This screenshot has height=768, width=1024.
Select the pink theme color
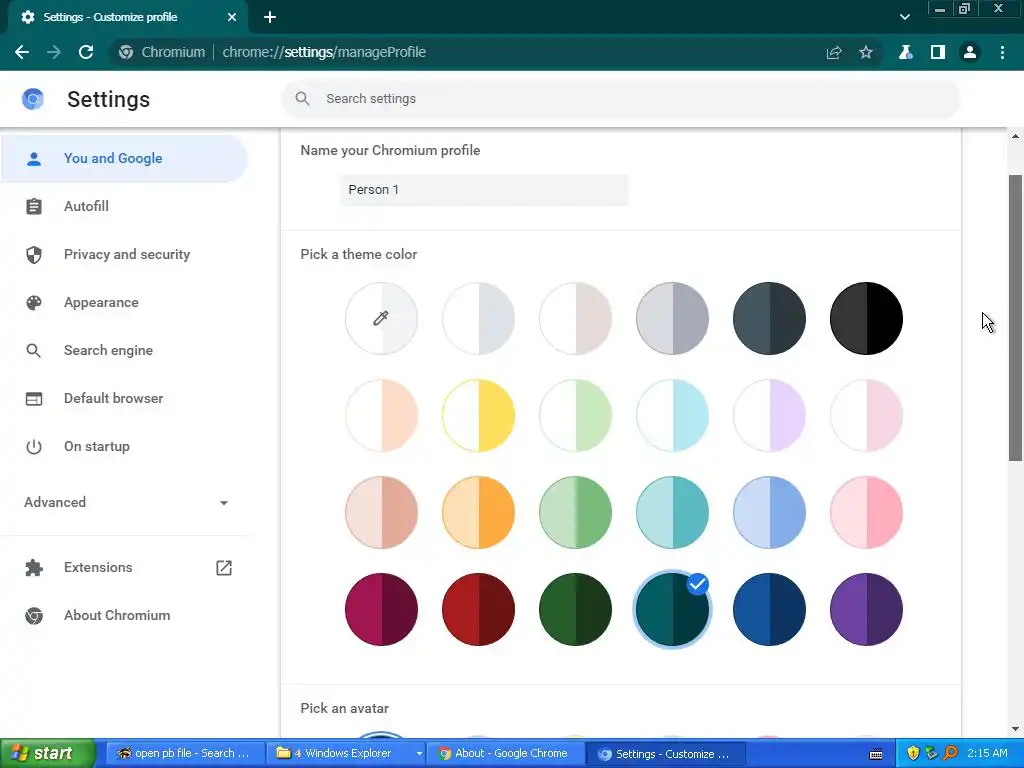[866, 513]
